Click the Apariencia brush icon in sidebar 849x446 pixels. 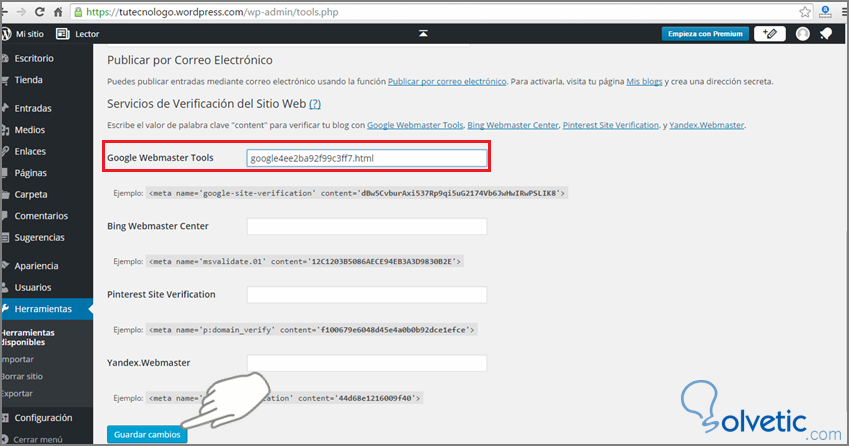(5, 266)
